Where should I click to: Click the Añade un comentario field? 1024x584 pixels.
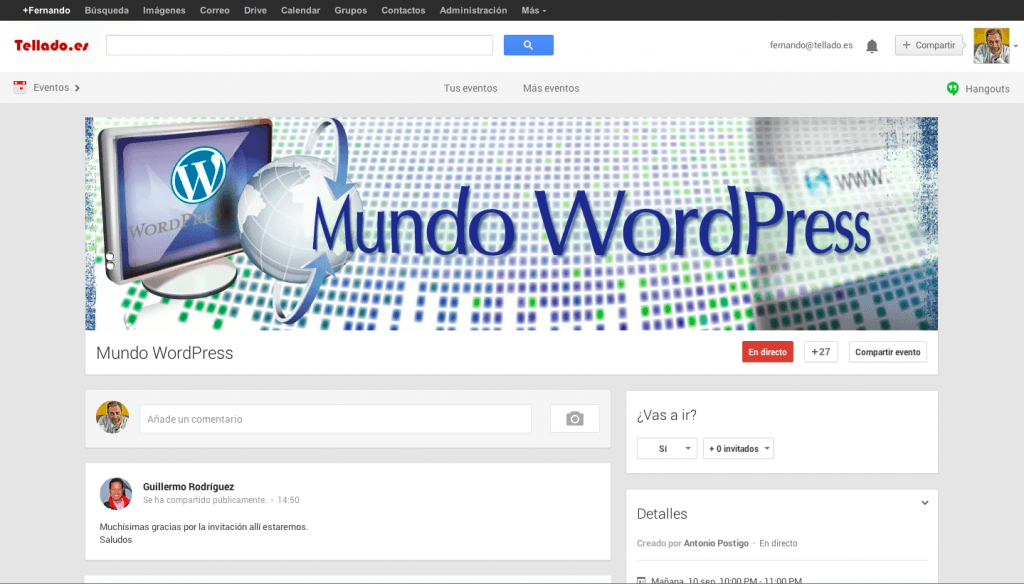[335, 419]
